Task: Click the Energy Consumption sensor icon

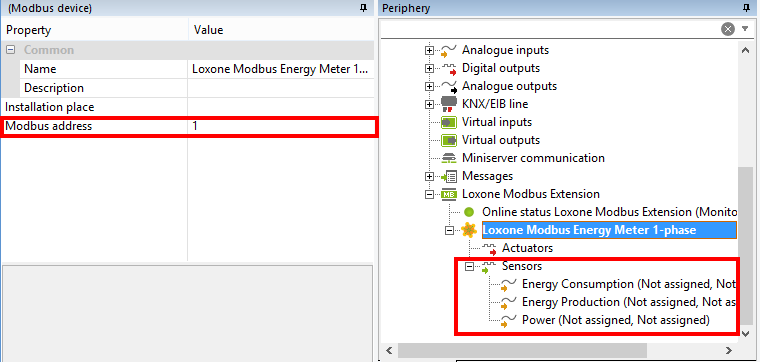Action: pos(508,284)
